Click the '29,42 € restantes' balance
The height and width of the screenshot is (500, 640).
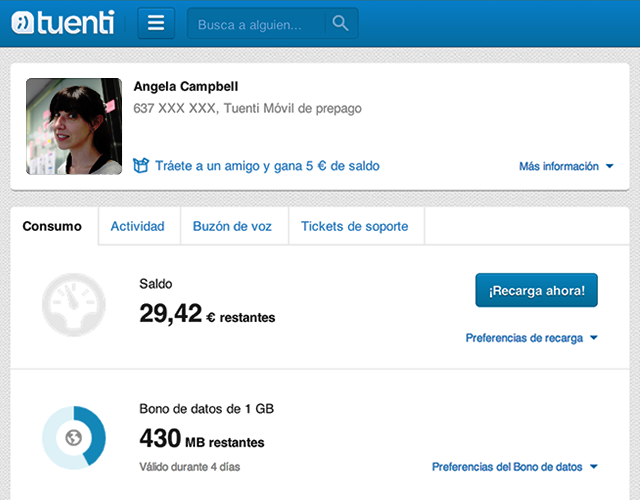point(207,313)
